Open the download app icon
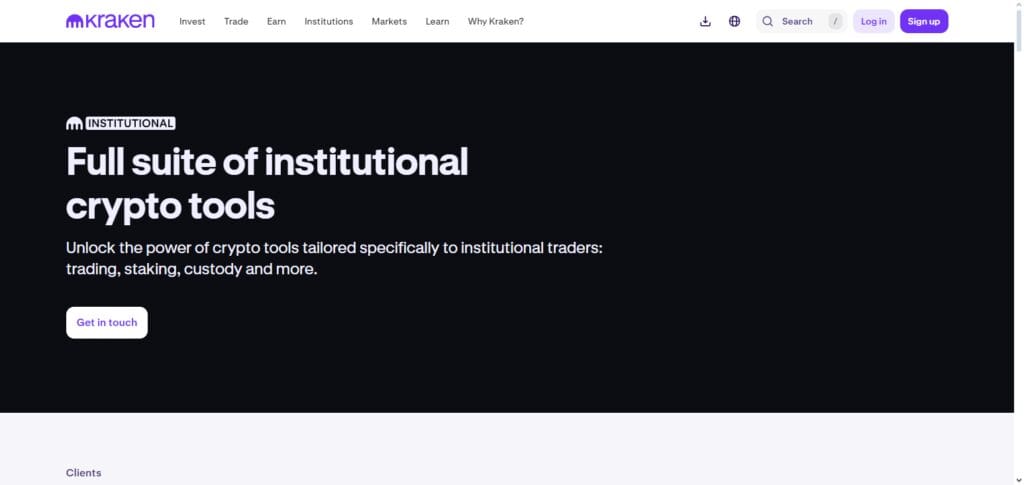The image size is (1024, 485). pos(705,22)
